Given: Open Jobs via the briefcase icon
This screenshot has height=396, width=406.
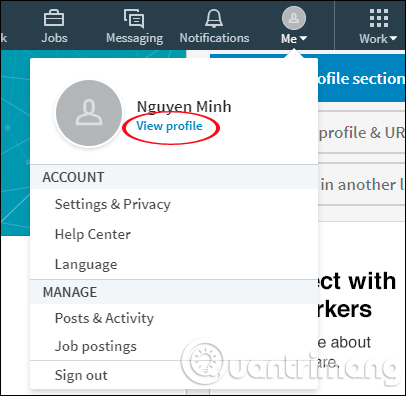Looking at the screenshot, I should [54, 18].
